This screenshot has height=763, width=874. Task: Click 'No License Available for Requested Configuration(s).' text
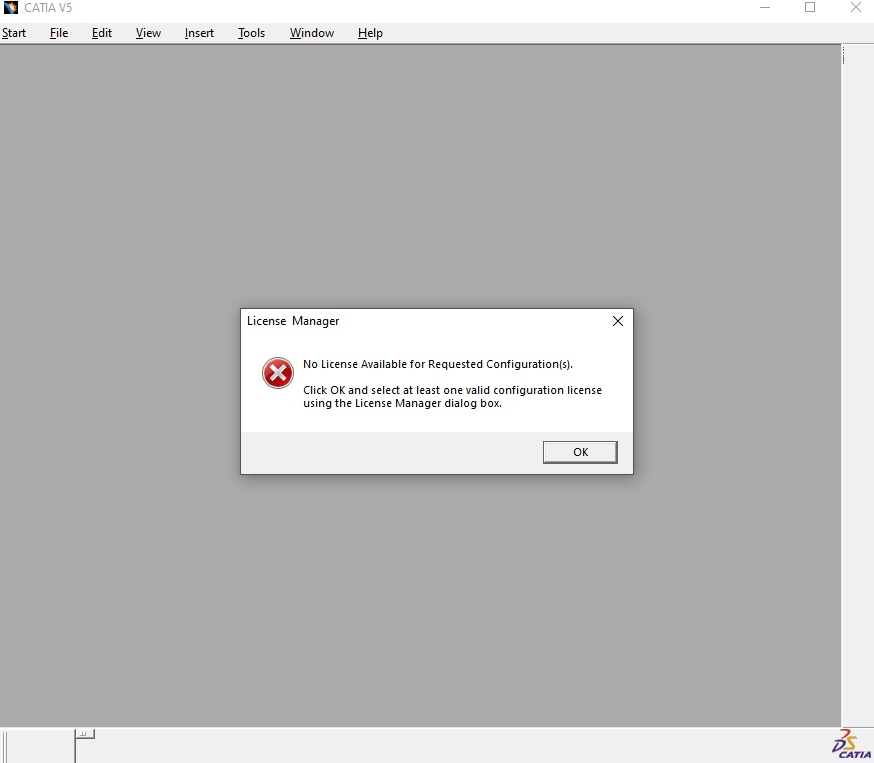[x=438, y=364]
